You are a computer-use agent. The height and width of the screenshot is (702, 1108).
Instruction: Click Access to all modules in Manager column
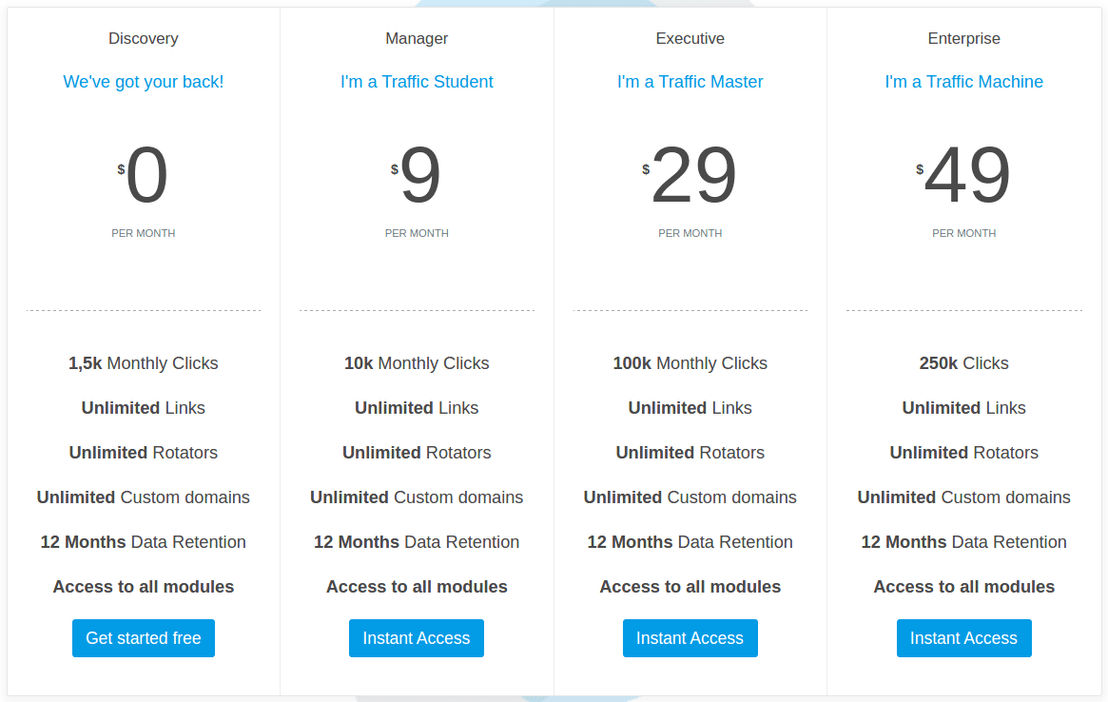click(x=416, y=587)
